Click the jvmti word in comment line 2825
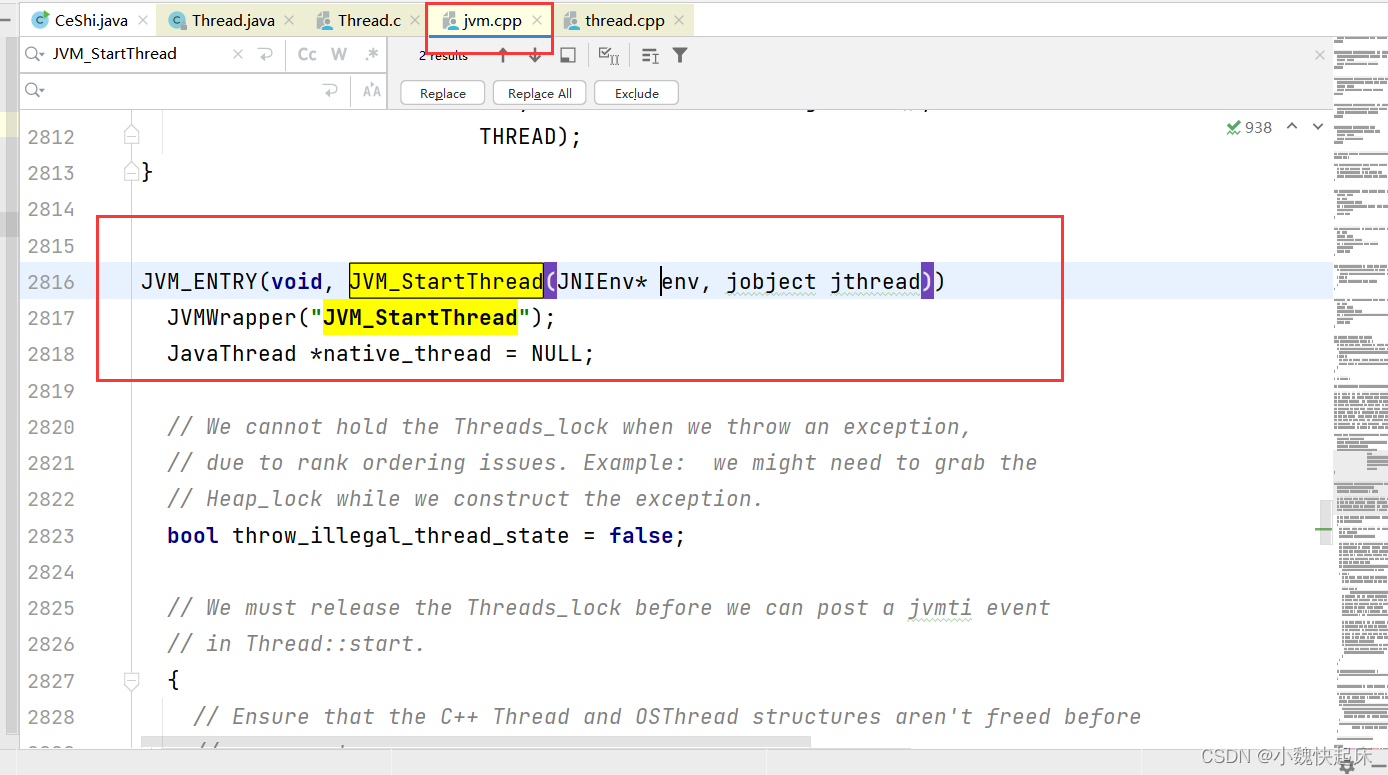 tap(940, 608)
